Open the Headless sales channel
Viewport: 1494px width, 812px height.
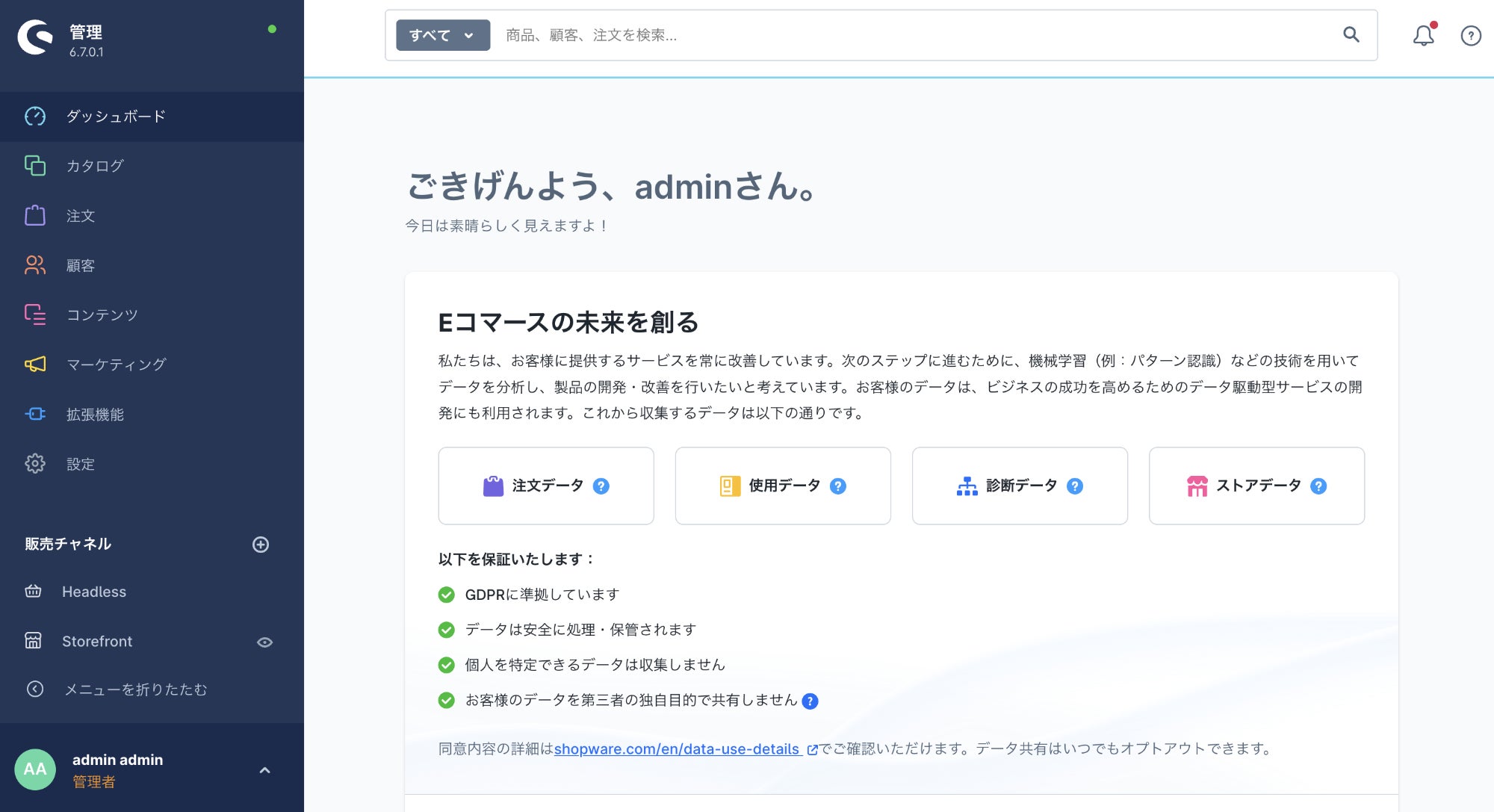coord(94,592)
